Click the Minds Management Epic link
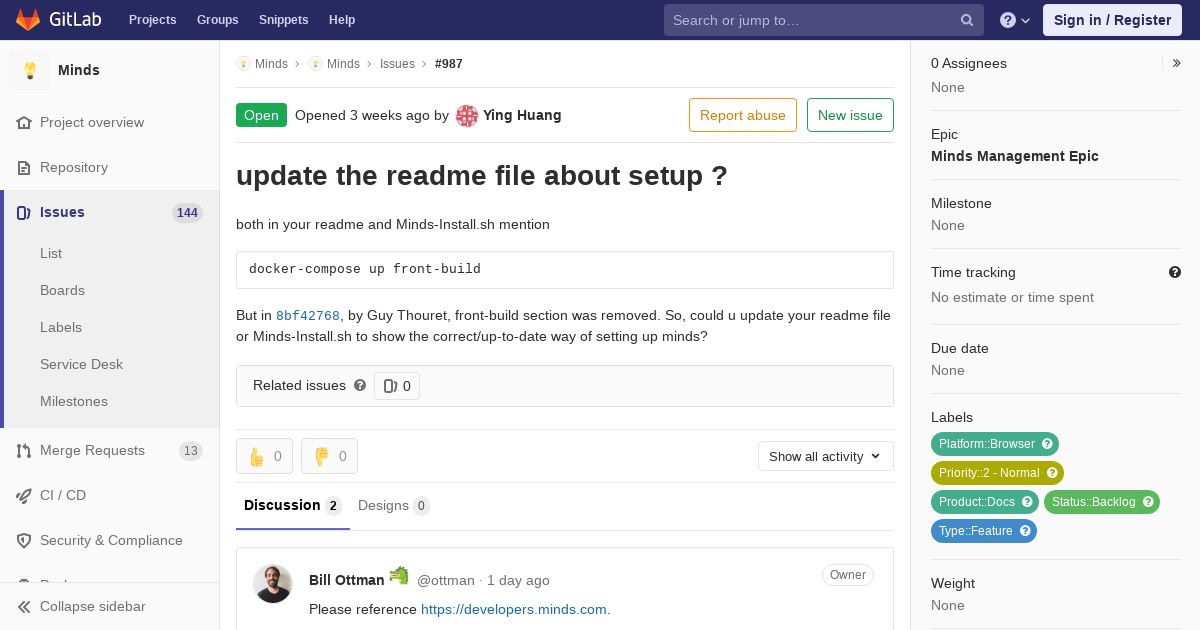The height and width of the screenshot is (630, 1200). [x=1015, y=156]
